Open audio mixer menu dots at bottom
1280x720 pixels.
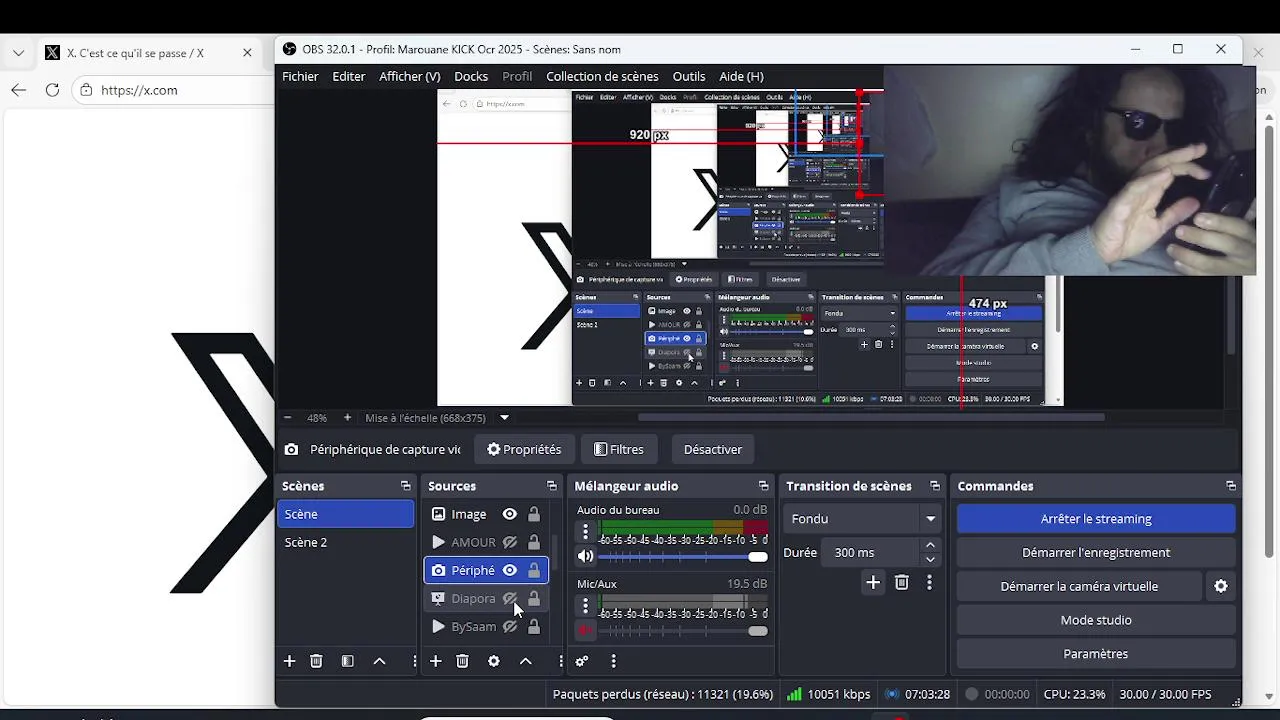point(613,661)
